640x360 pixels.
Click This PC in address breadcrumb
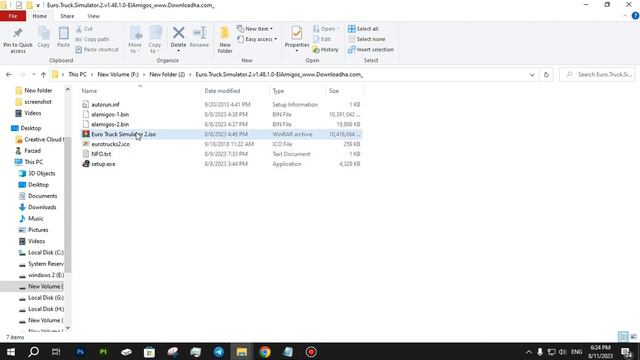(x=77, y=75)
